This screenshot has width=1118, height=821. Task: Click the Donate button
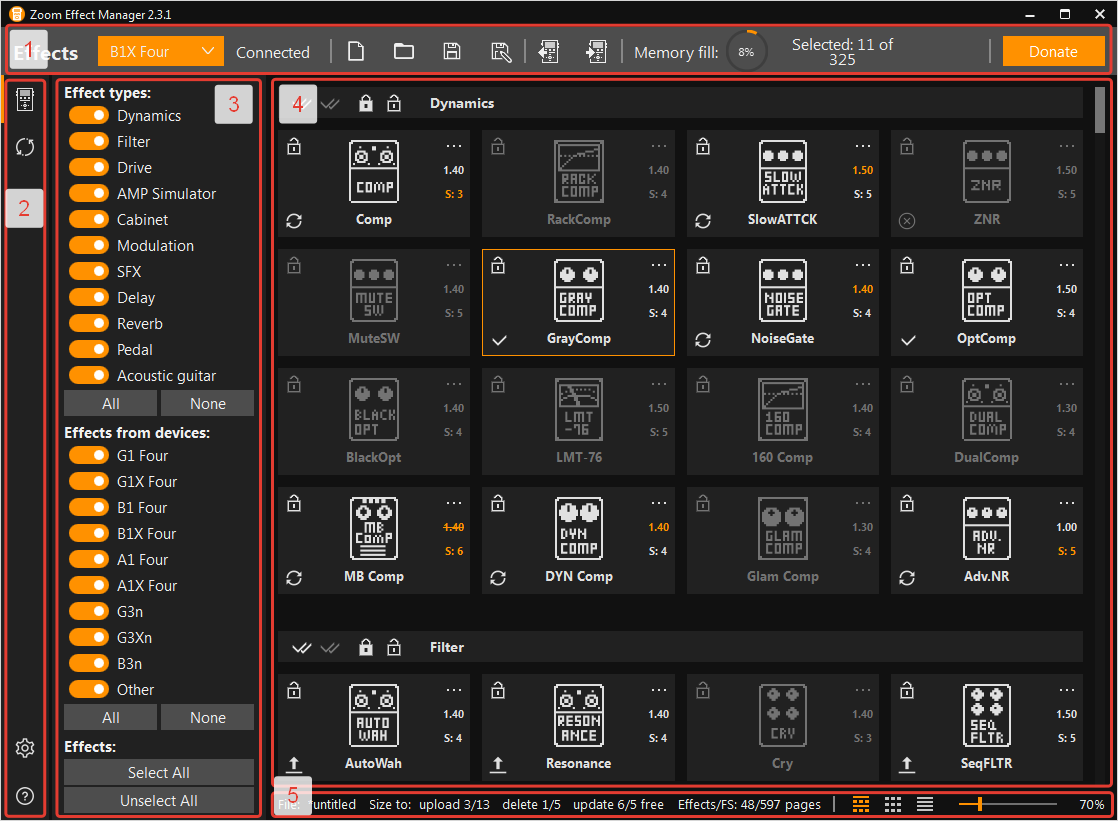[x=1053, y=52]
